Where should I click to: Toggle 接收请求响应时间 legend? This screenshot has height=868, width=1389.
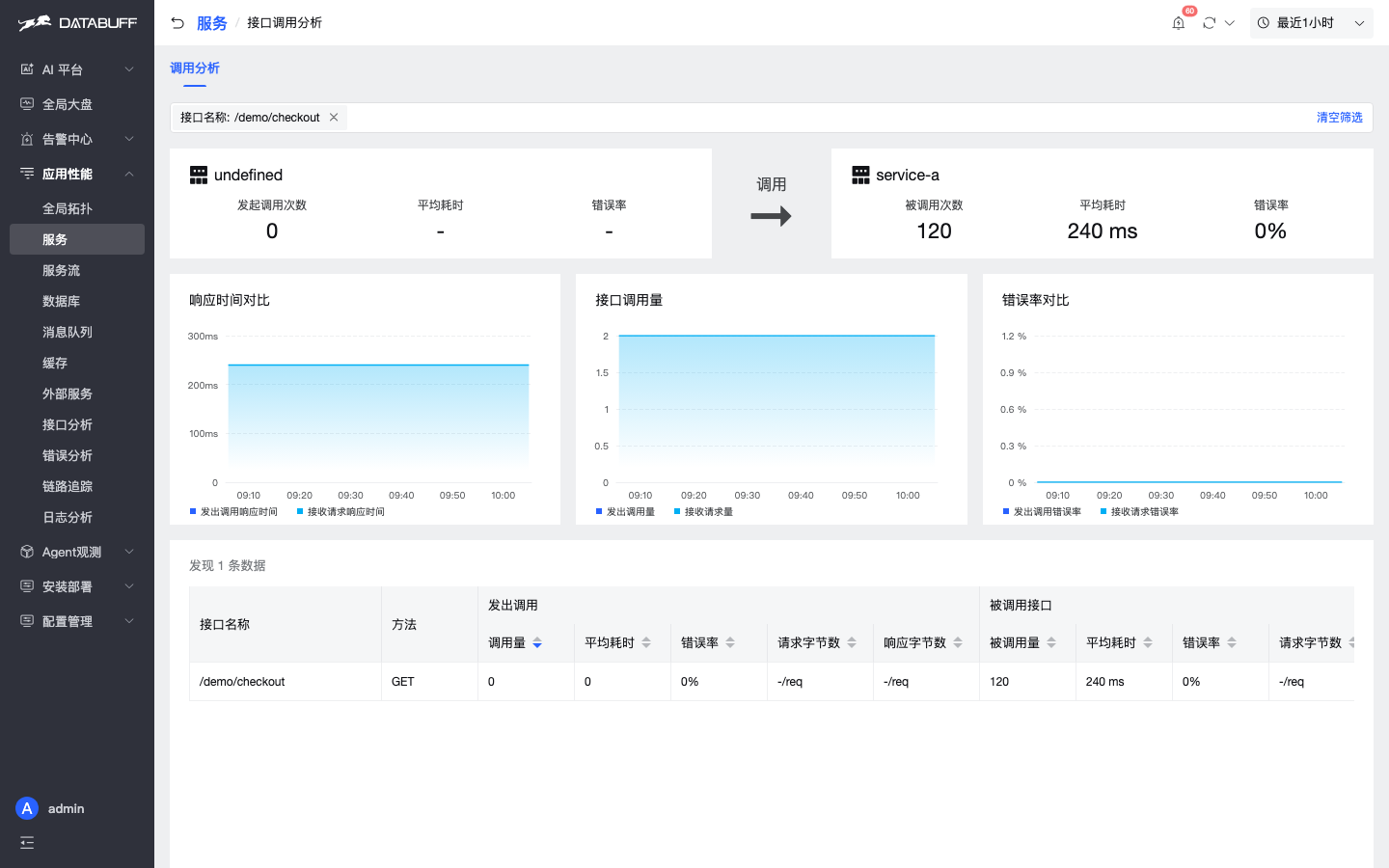pyautogui.click(x=340, y=512)
